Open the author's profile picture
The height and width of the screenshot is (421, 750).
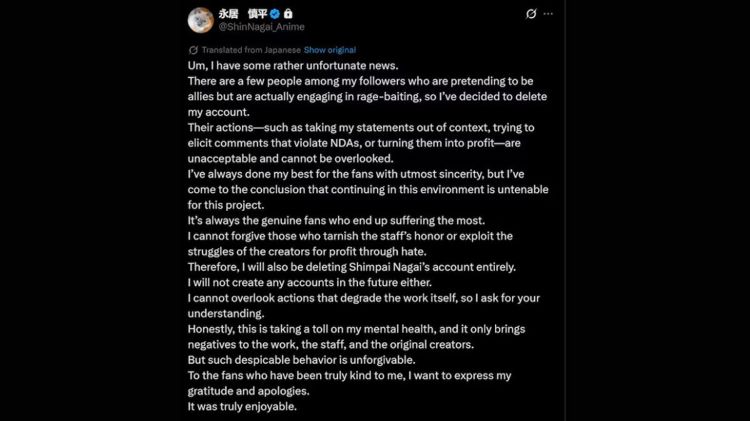[199, 19]
